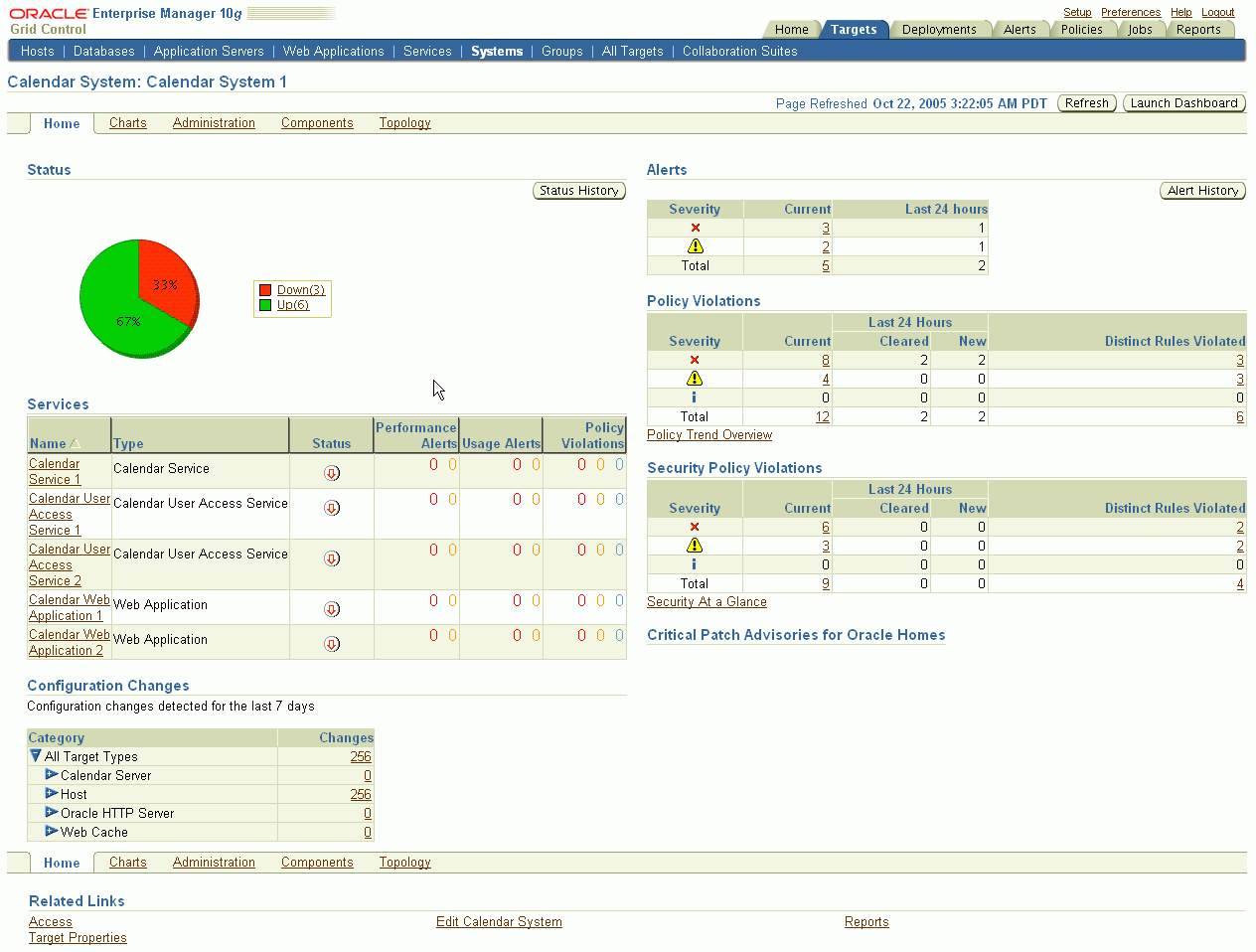The width and height of the screenshot is (1256, 952).
Task: Click the warning icon row in the Alerts table
Action: click(695, 245)
